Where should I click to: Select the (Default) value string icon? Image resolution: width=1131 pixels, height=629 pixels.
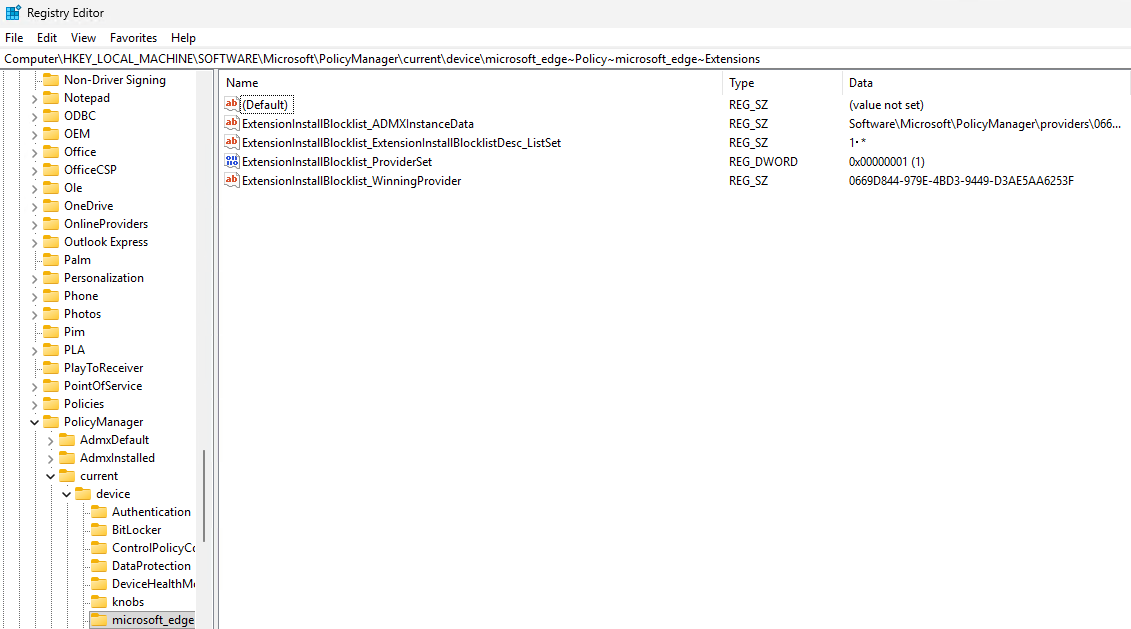tap(232, 105)
